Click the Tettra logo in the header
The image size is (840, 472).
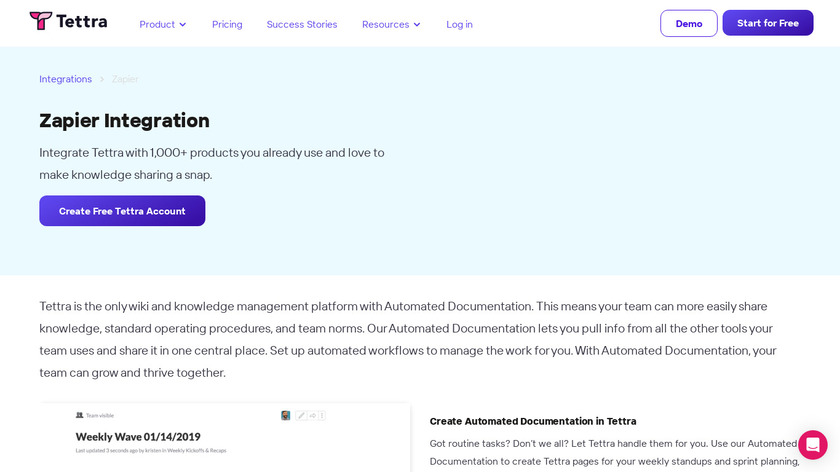point(68,21)
